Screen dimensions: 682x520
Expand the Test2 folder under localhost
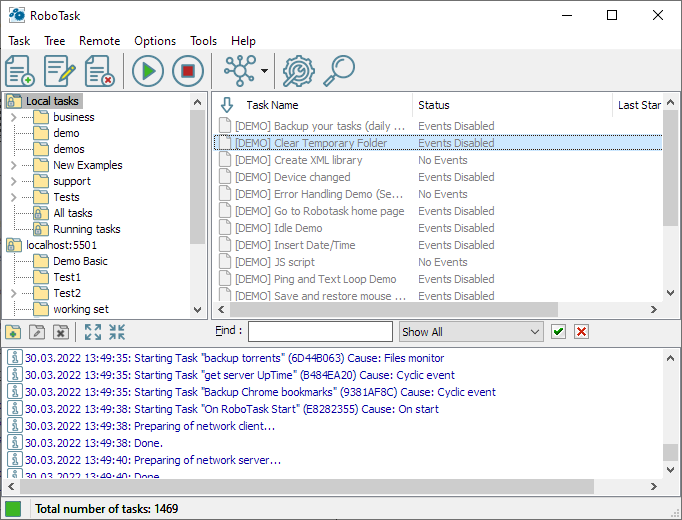13,293
